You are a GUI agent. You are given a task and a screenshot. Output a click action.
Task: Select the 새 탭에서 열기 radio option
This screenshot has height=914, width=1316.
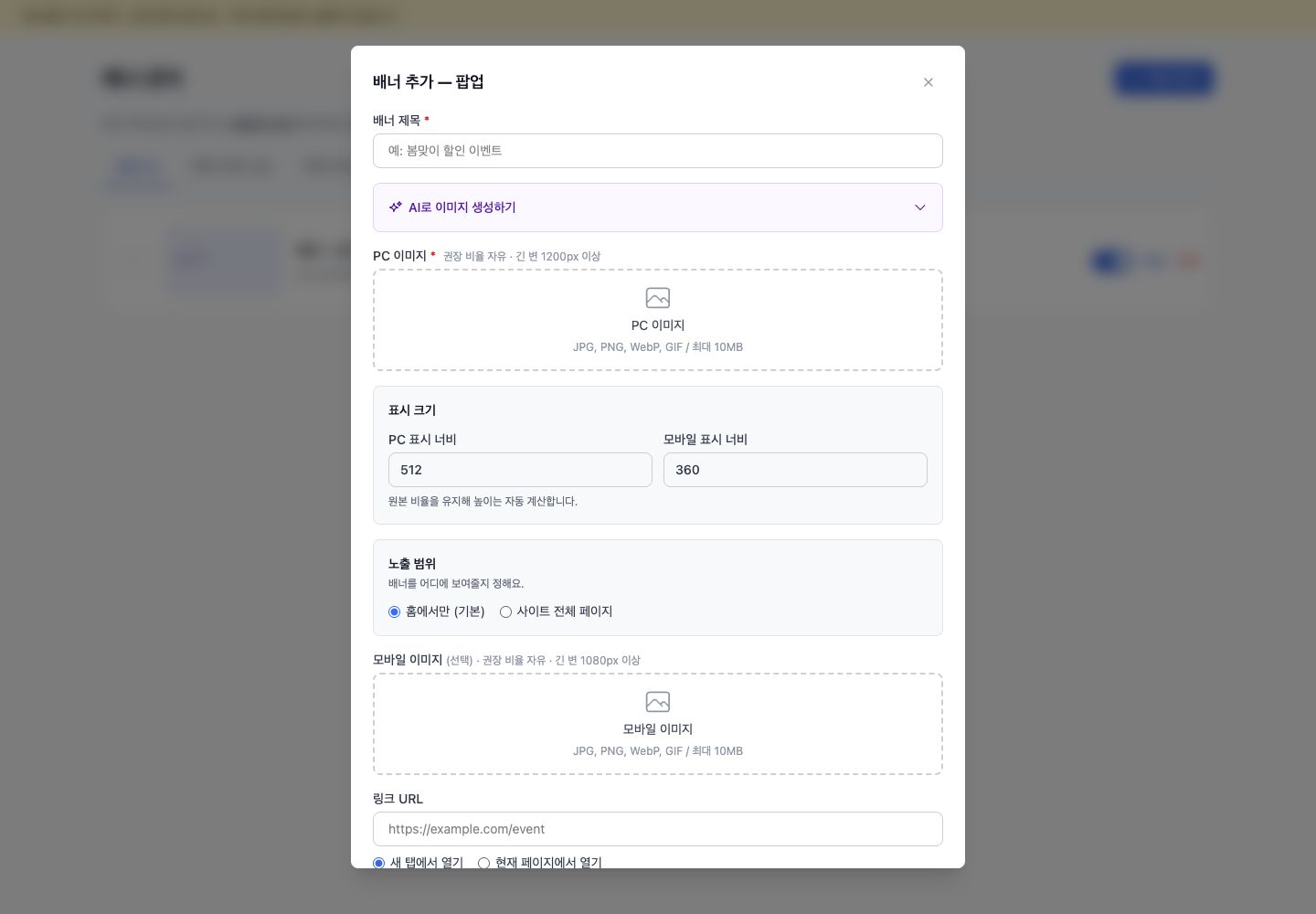click(x=379, y=863)
